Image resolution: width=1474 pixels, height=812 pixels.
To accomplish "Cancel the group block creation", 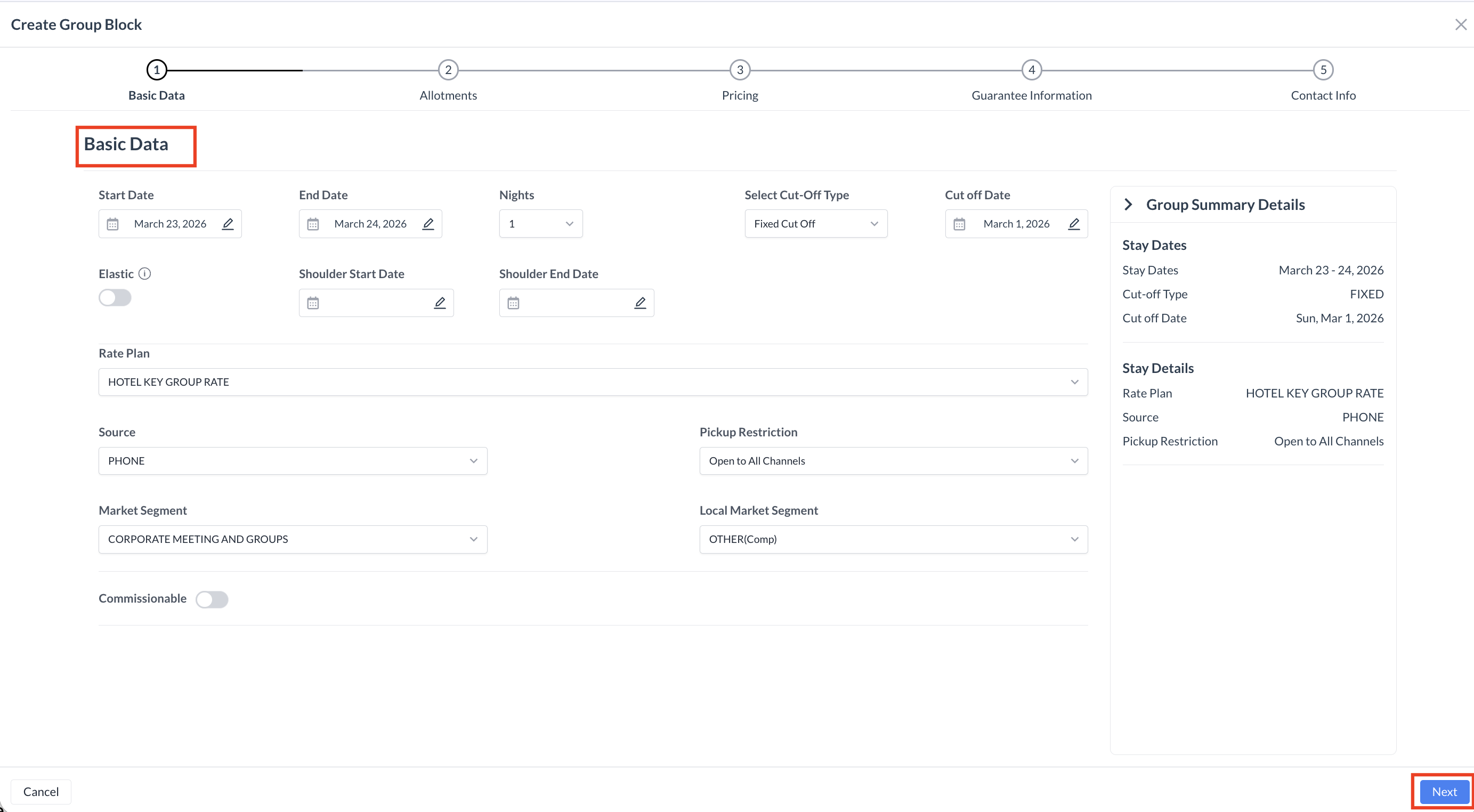I will click(x=41, y=791).
